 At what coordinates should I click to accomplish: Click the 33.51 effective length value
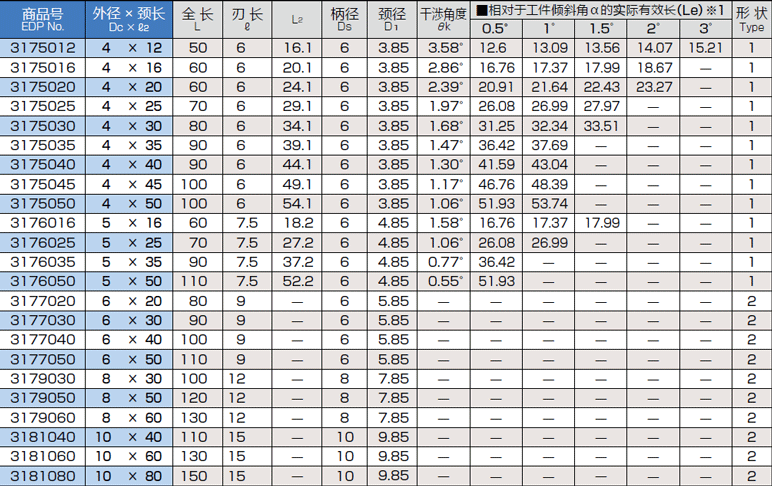point(601,126)
